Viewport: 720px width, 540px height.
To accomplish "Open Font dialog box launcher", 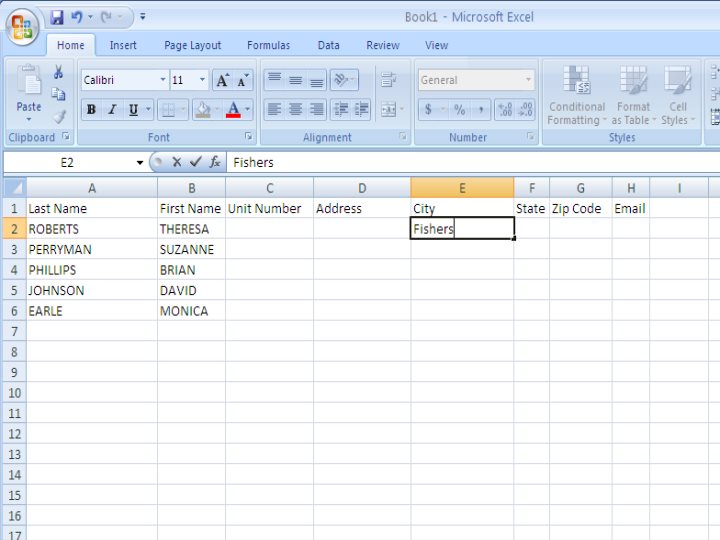I will (248, 136).
